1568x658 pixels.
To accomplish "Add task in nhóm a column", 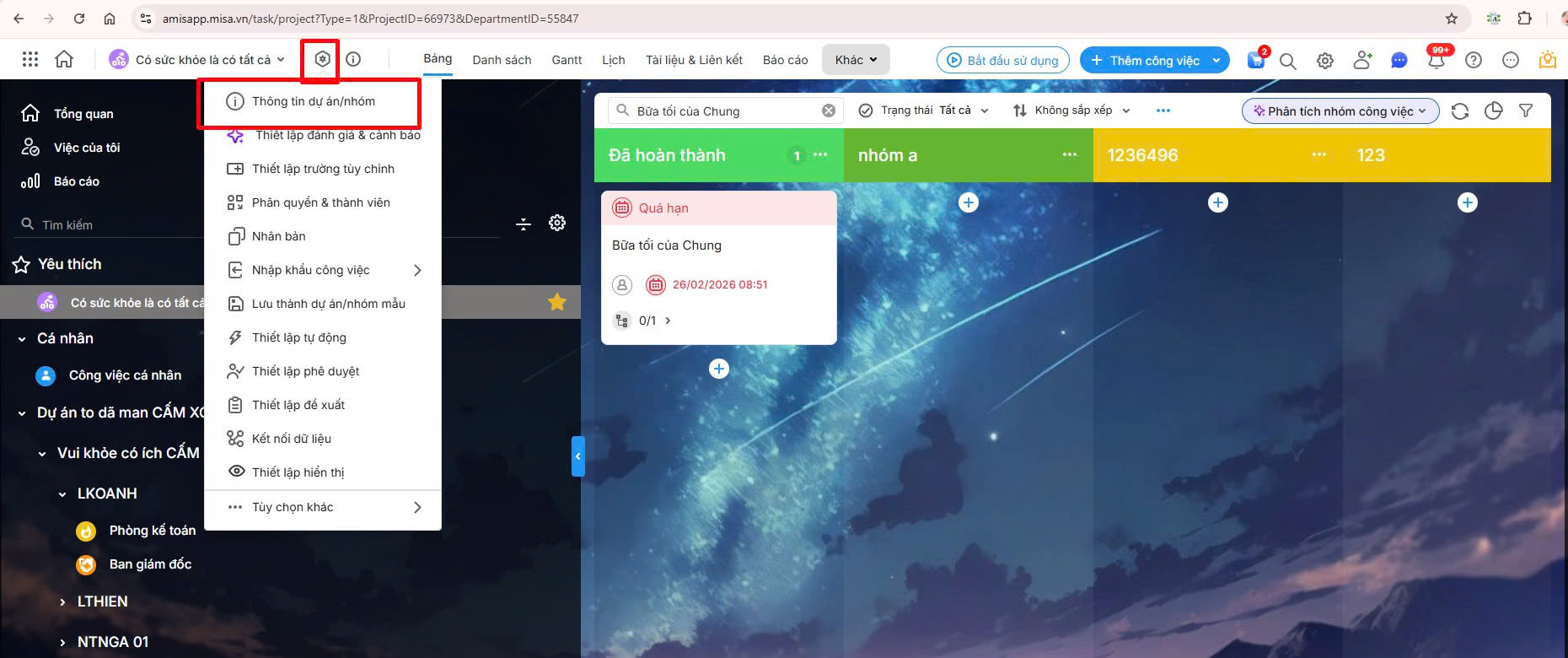I will coord(969,202).
